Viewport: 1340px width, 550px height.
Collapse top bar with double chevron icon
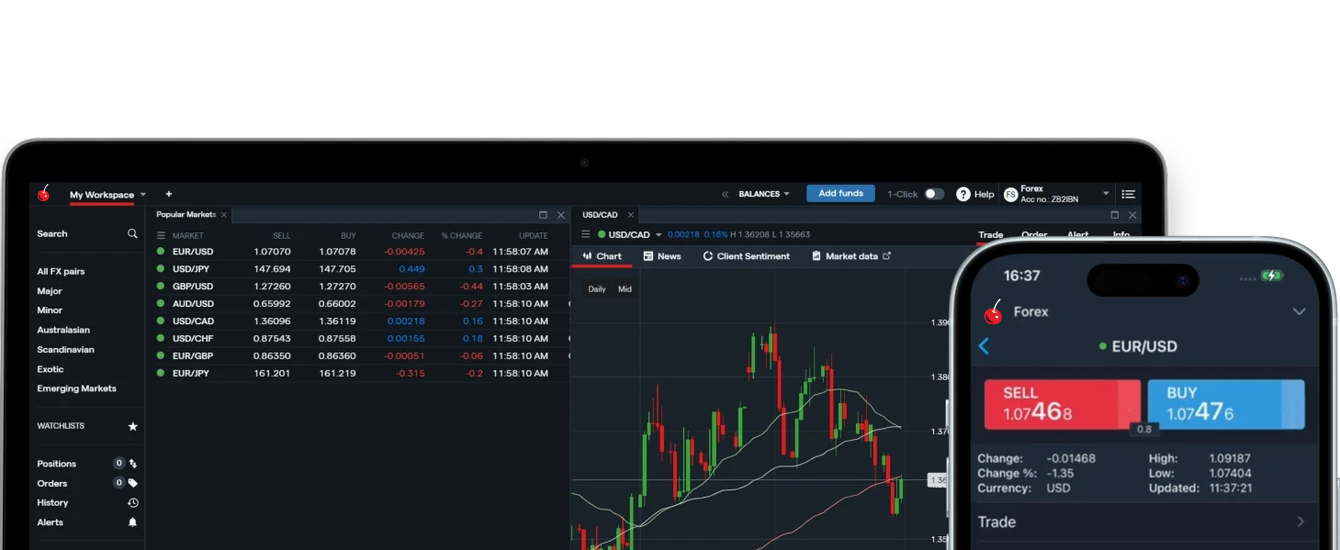click(725, 194)
